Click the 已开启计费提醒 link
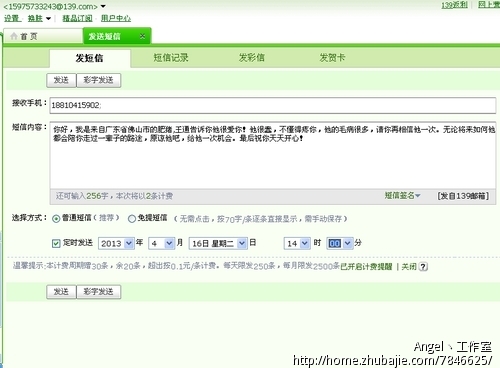The width and height of the screenshot is (500, 368). pyautogui.click(x=366, y=267)
